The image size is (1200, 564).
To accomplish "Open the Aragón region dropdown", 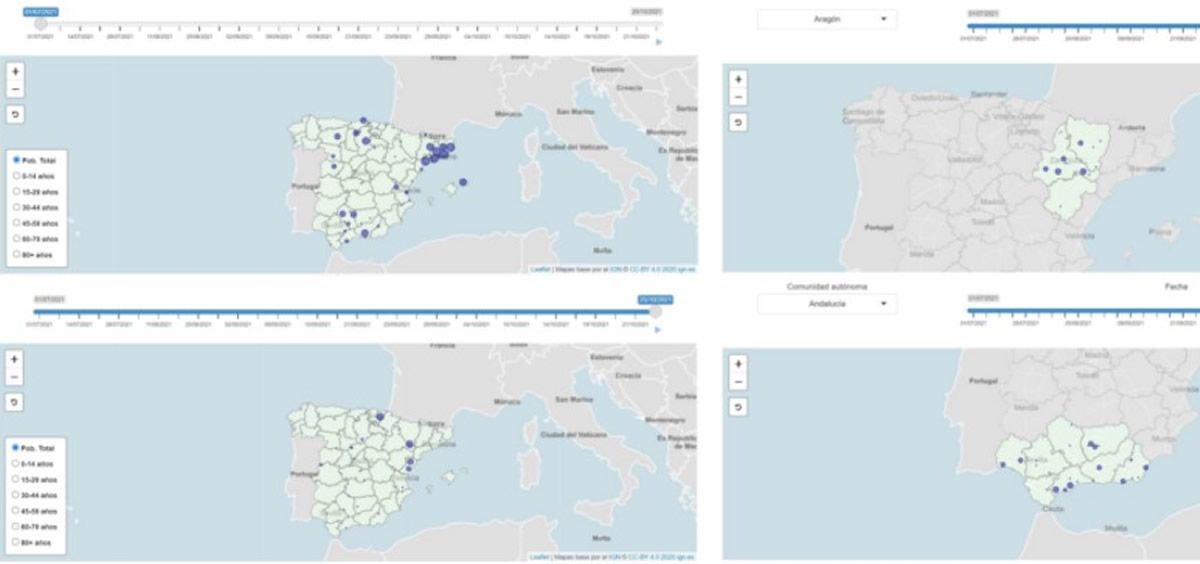I will [826, 19].
